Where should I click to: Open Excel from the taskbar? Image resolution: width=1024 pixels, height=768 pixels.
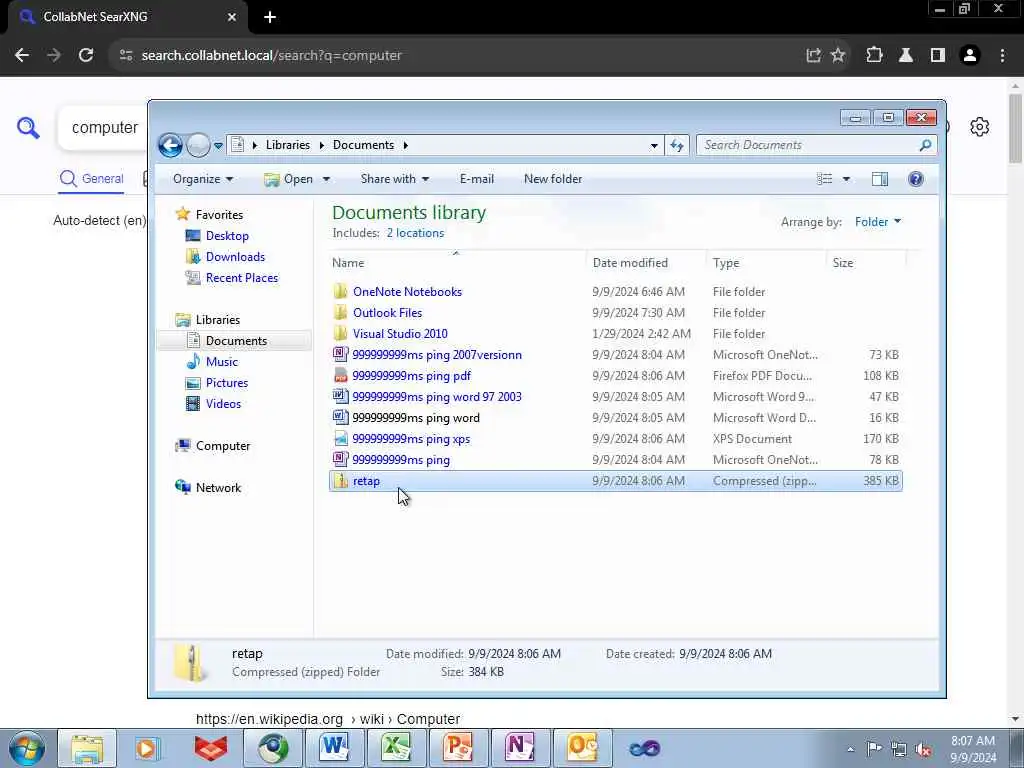[x=396, y=748]
